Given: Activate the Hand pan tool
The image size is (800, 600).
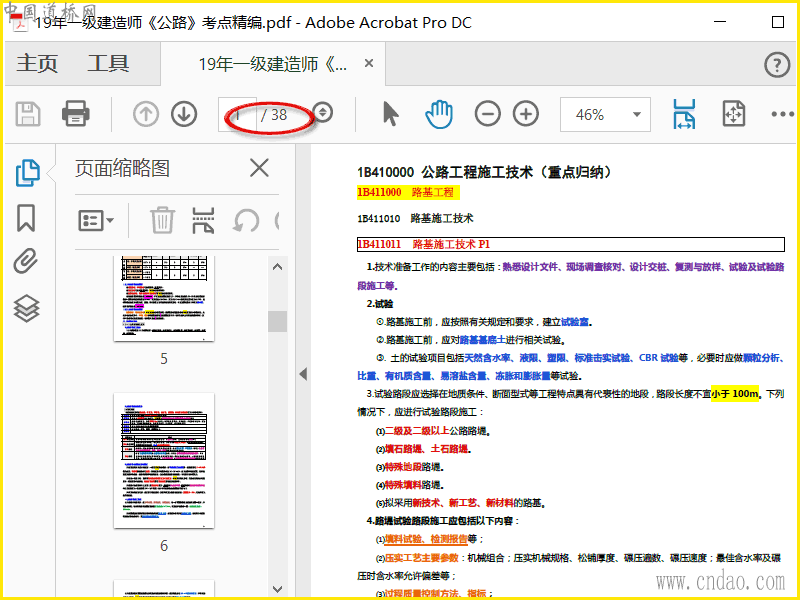Looking at the screenshot, I should (x=439, y=114).
